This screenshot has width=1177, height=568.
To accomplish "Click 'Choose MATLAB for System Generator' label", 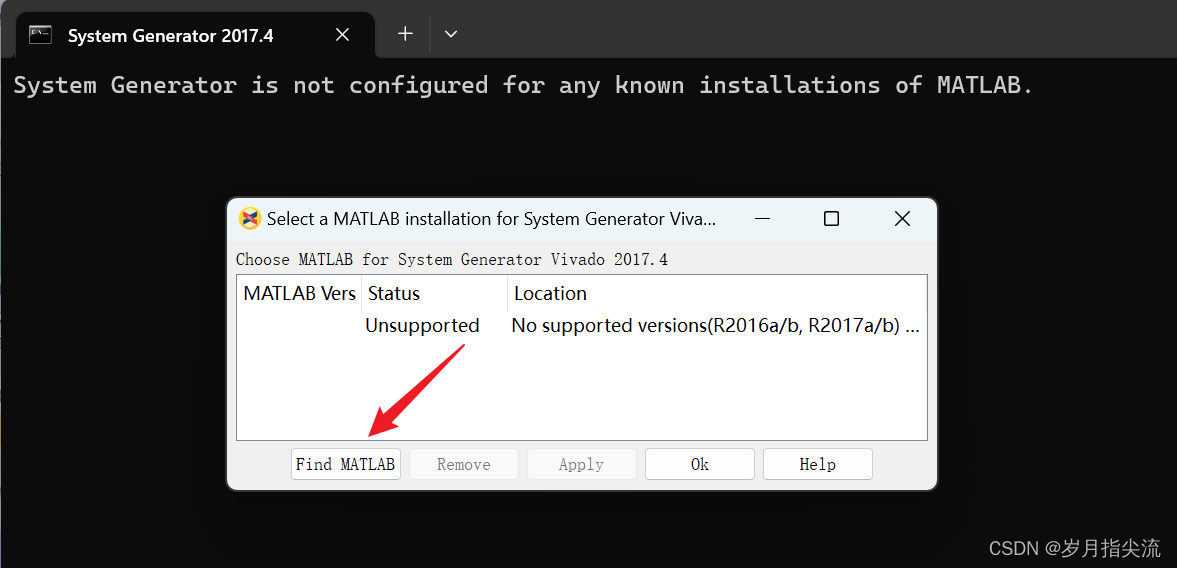I will click(x=451, y=260).
